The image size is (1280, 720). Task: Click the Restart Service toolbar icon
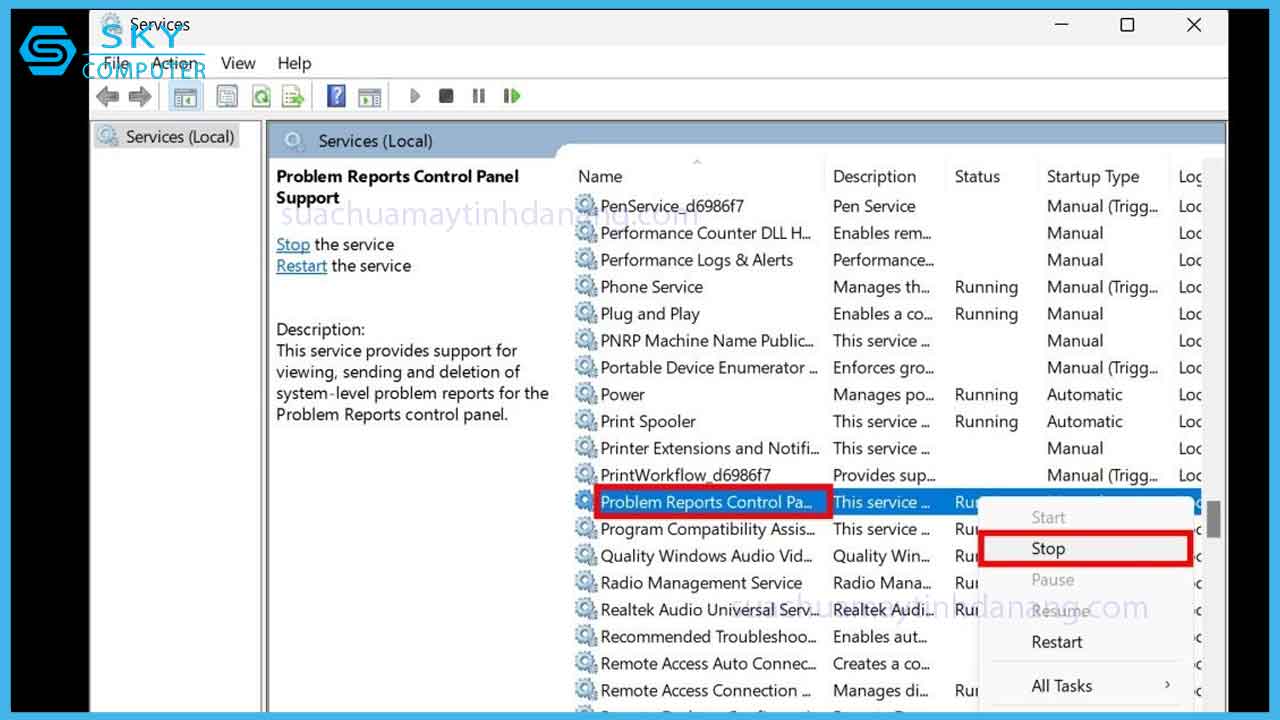512,96
